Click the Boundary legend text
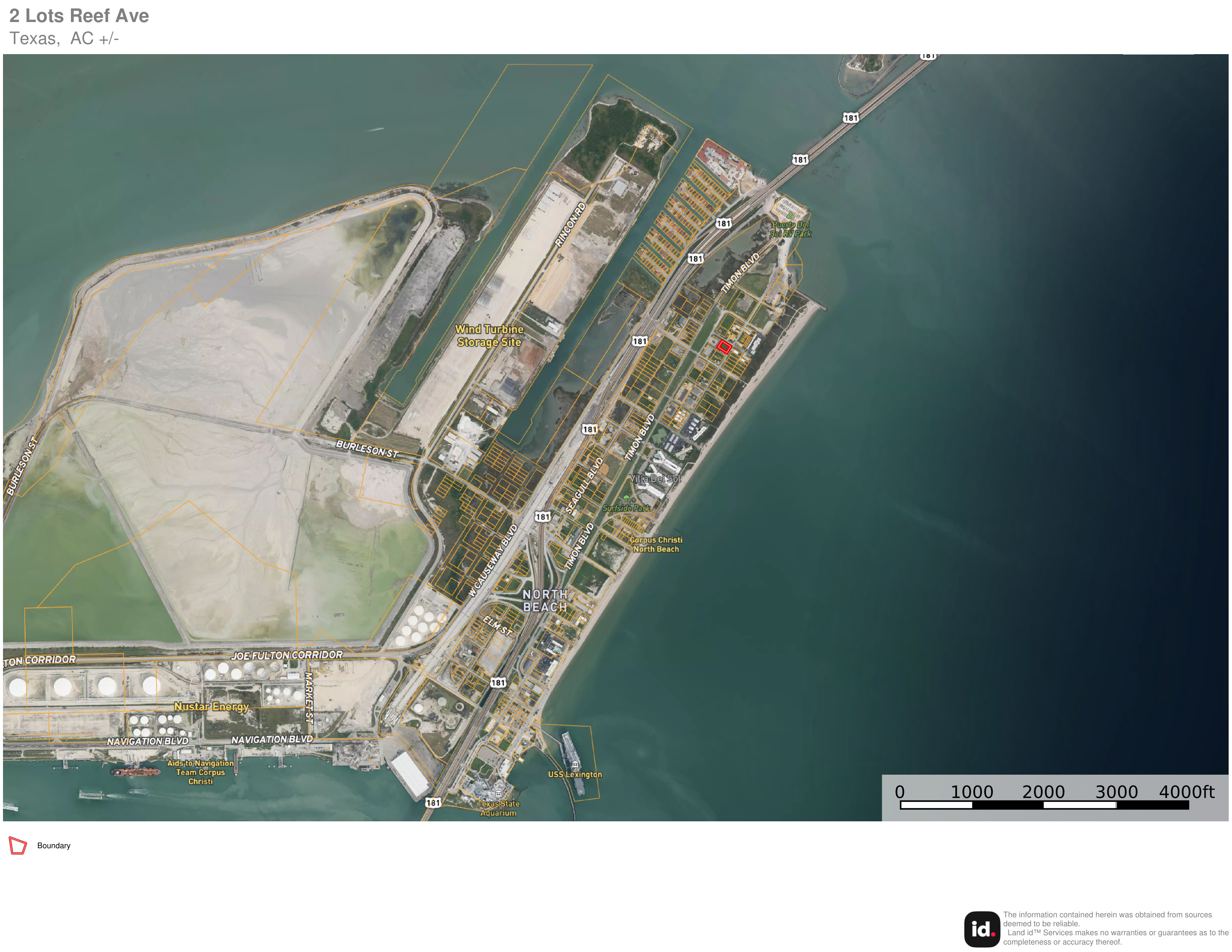Viewport: 1232px width, 952px height. [54, 845]
